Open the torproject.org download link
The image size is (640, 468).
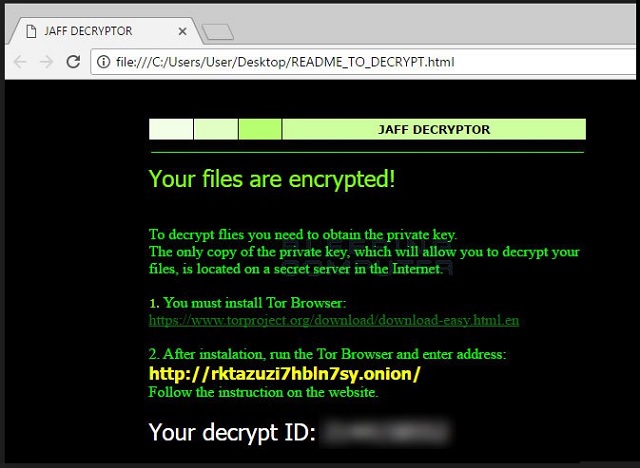click(334, 320)
